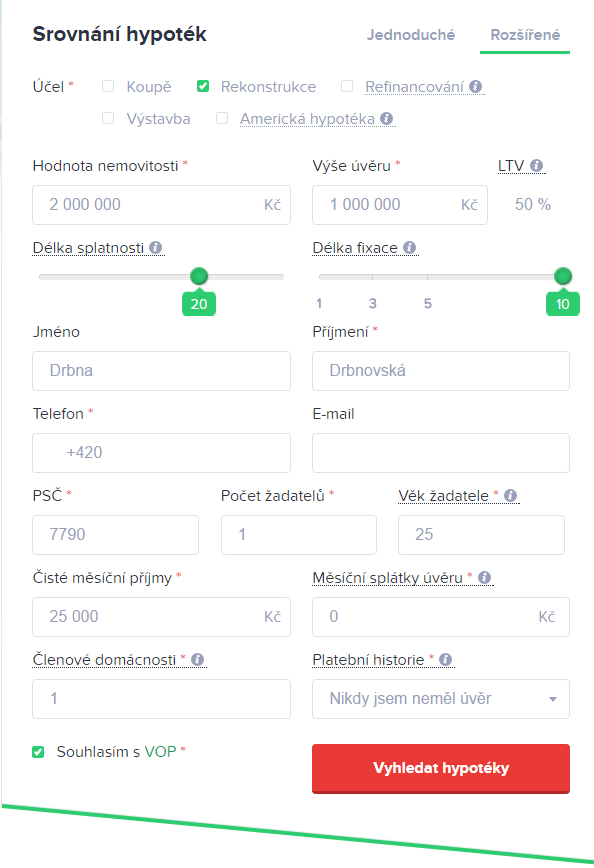Click info icon next to Platební historie

tap(446, 659)
